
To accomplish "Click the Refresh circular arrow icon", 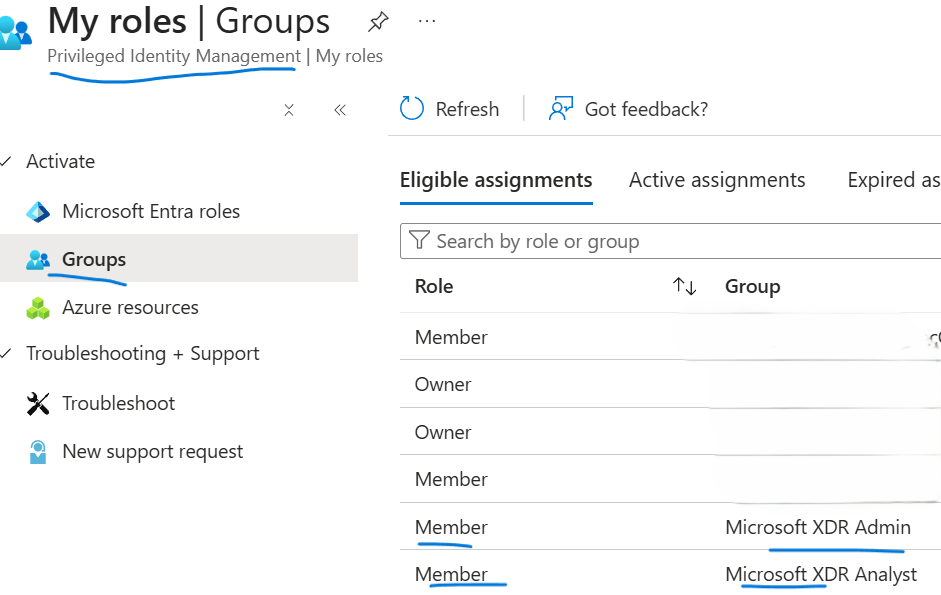I will pos(412,108).
